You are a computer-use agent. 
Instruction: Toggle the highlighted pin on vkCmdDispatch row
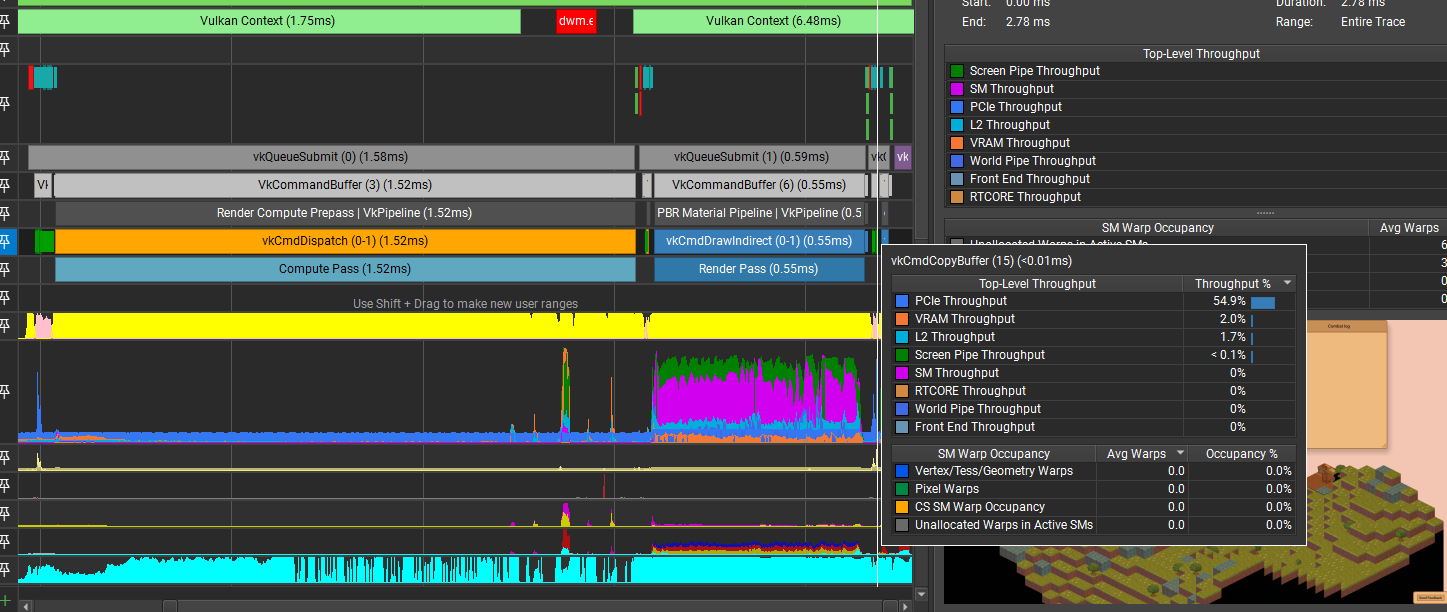[6, 241]
